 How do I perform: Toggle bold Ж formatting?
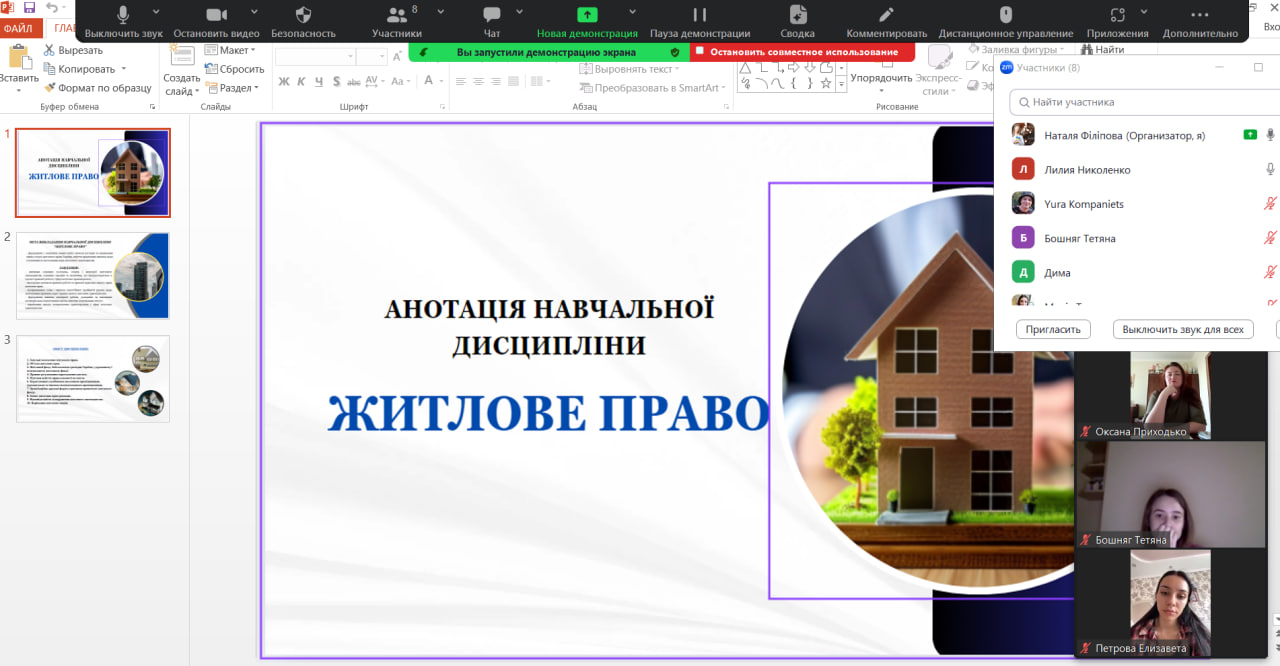[284, 82]
